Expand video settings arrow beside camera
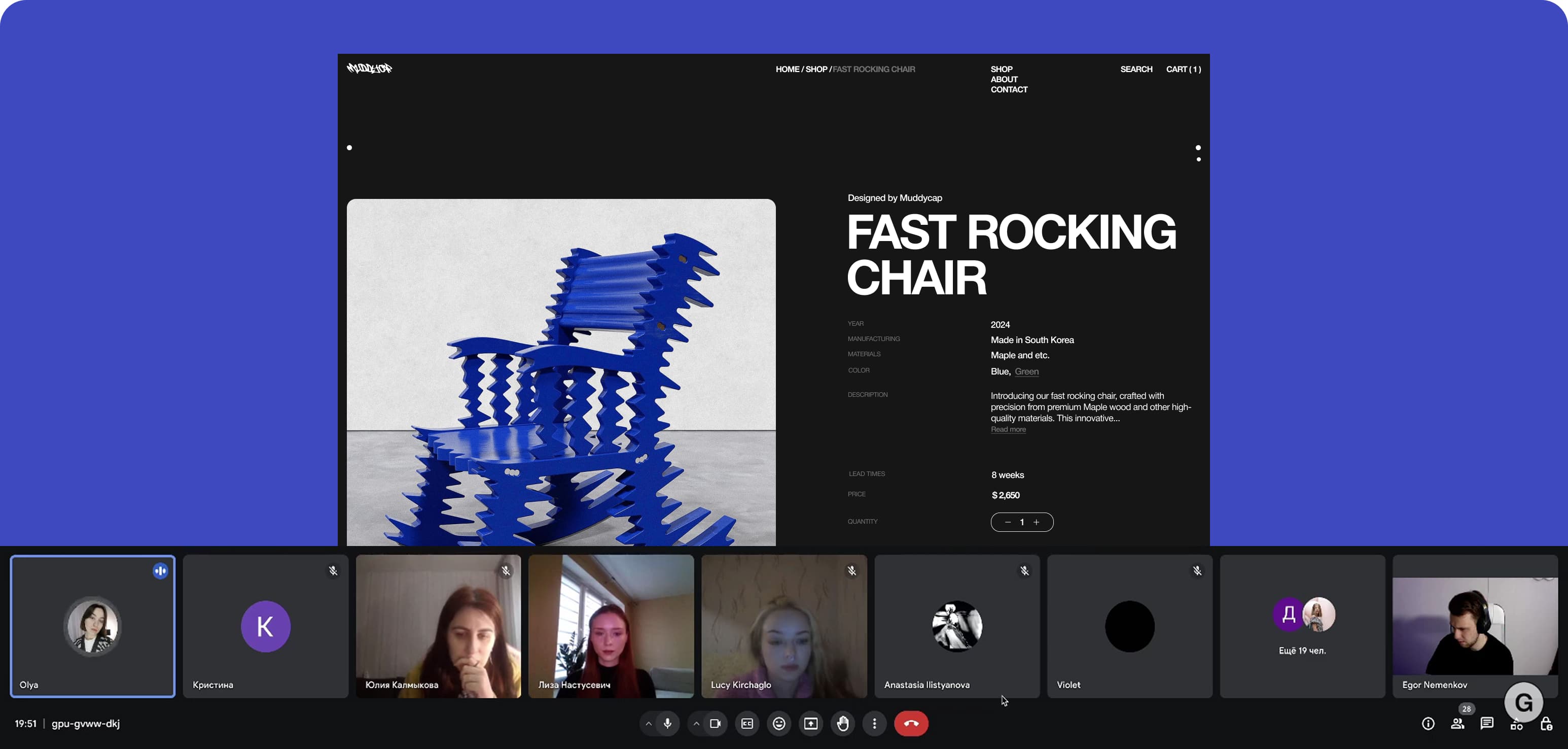1568x749 pixels. 696,724
